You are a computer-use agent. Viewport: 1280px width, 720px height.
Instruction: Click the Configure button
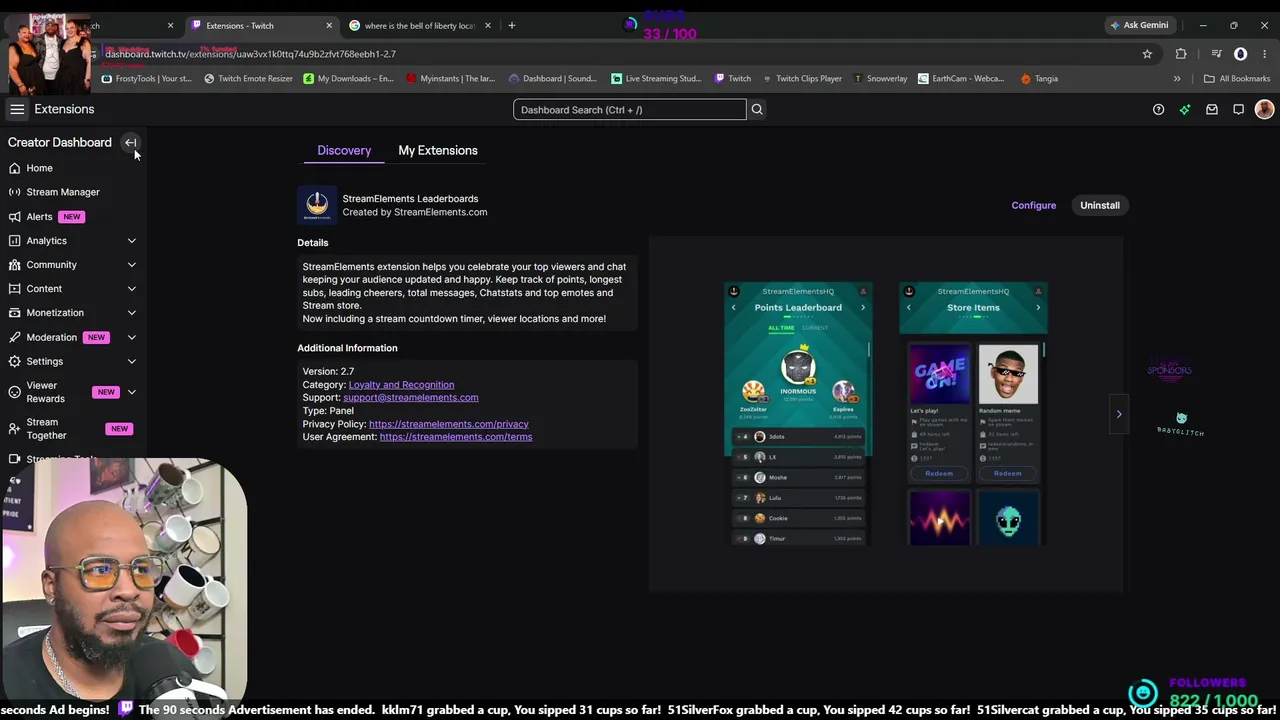pos(1034,205)
